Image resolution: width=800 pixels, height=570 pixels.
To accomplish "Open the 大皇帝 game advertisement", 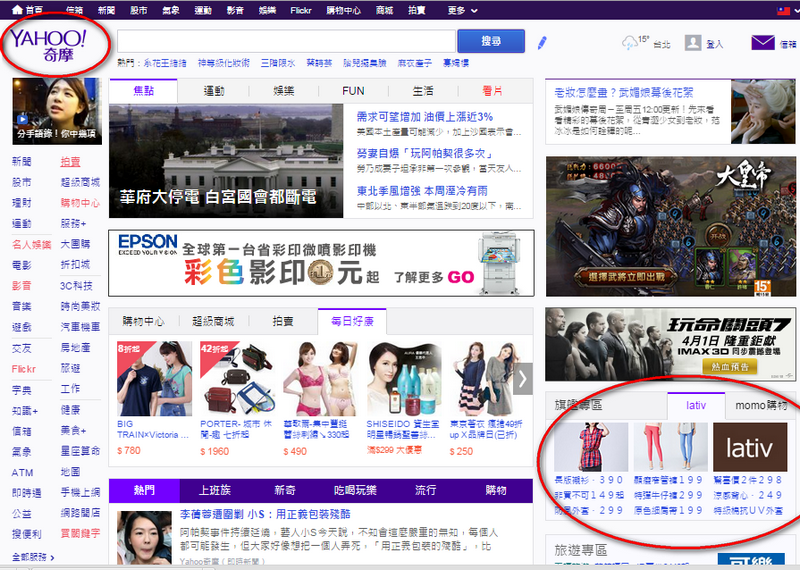I will (x=670, y=227).
